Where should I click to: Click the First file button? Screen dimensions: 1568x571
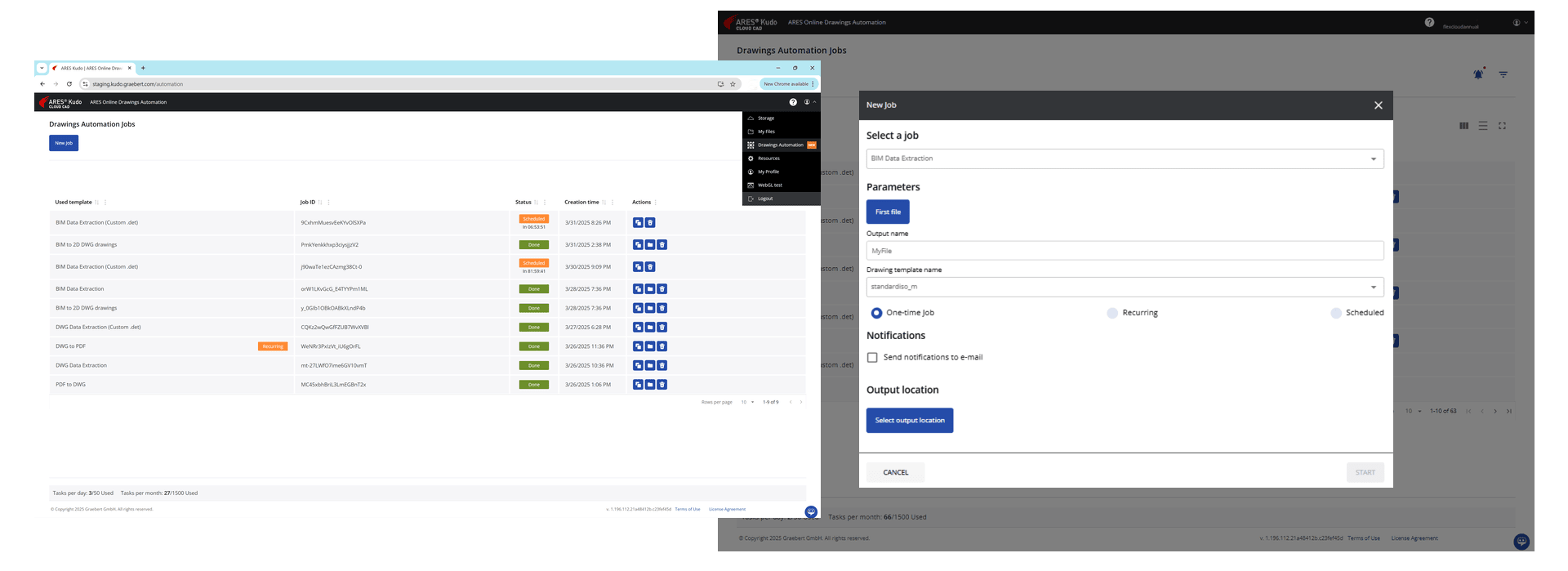click(888, 212)
